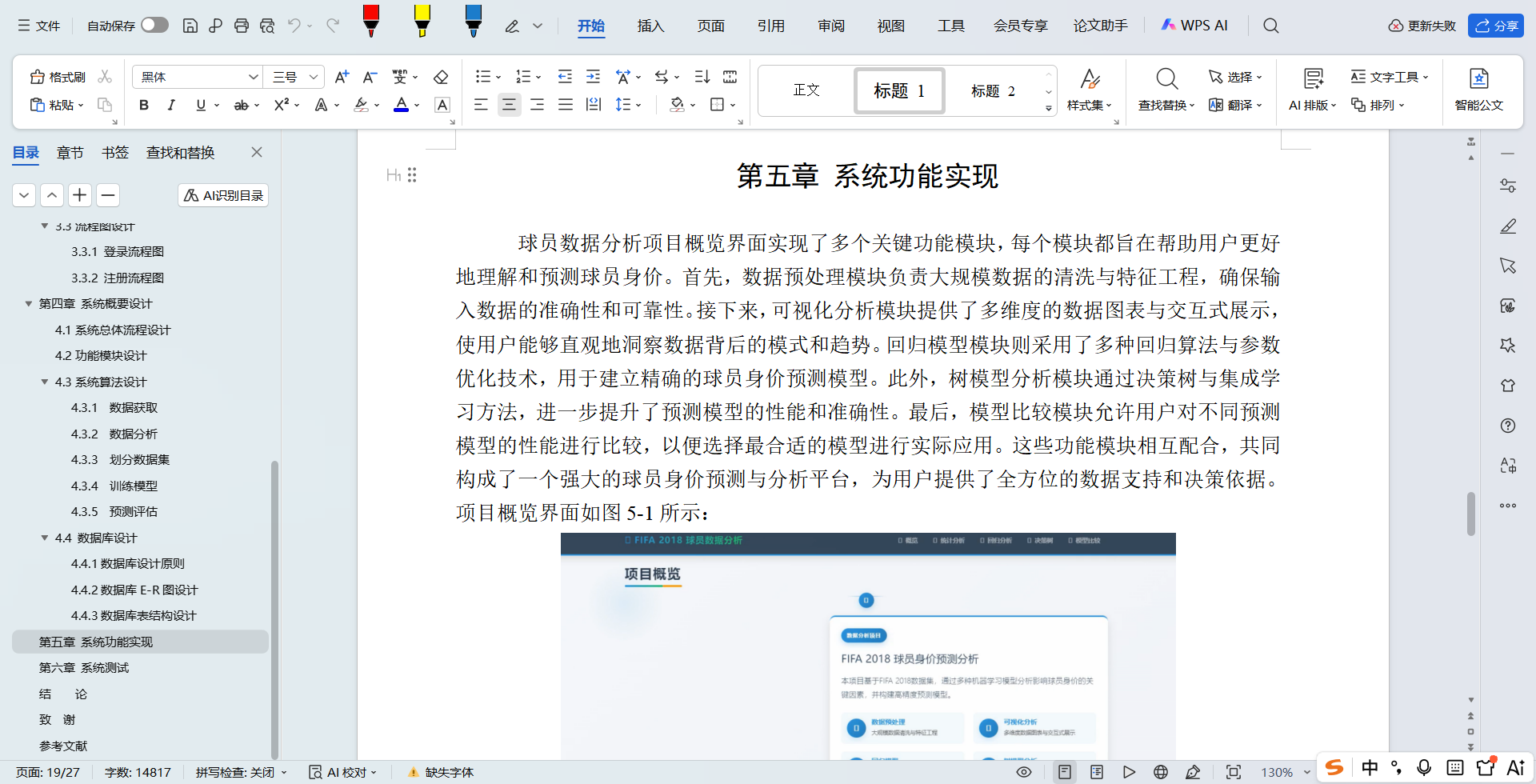Open the 论文助手 tab
The height and width of the screenshot is (784, 1536).
(1100, 26)
